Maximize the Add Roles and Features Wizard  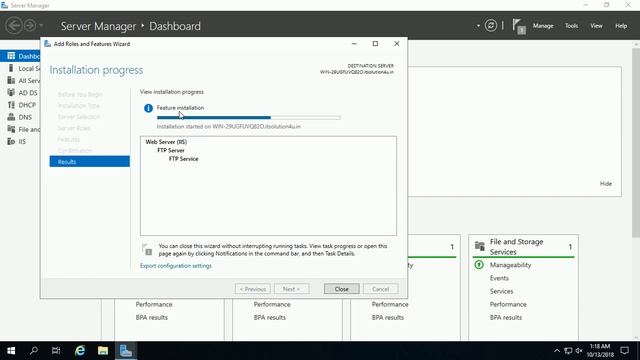pos(375,44)
